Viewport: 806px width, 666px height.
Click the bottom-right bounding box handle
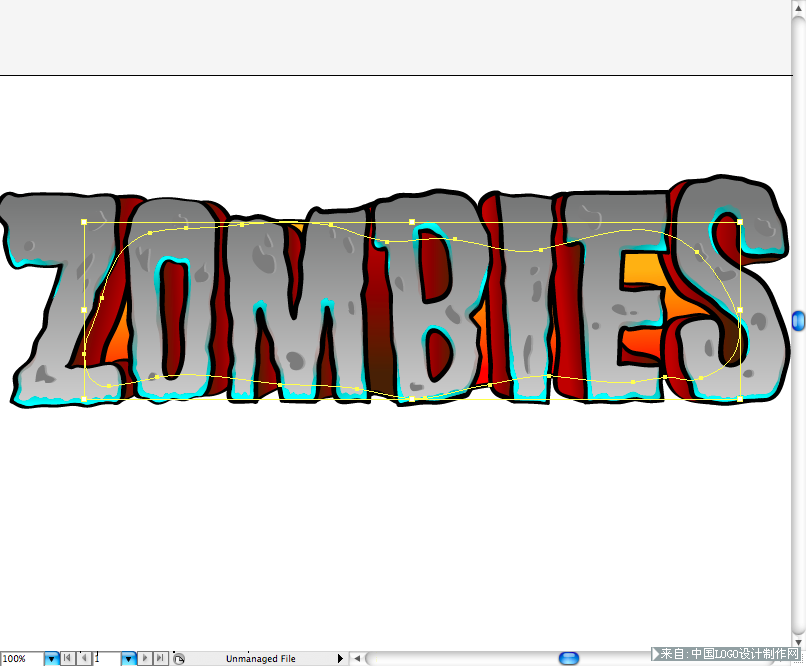740,398
